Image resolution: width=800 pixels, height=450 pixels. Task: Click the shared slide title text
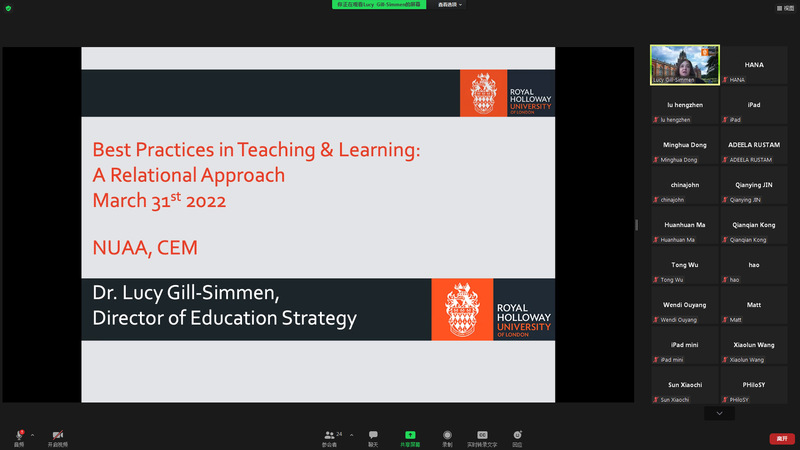click(x=256, y=174)
